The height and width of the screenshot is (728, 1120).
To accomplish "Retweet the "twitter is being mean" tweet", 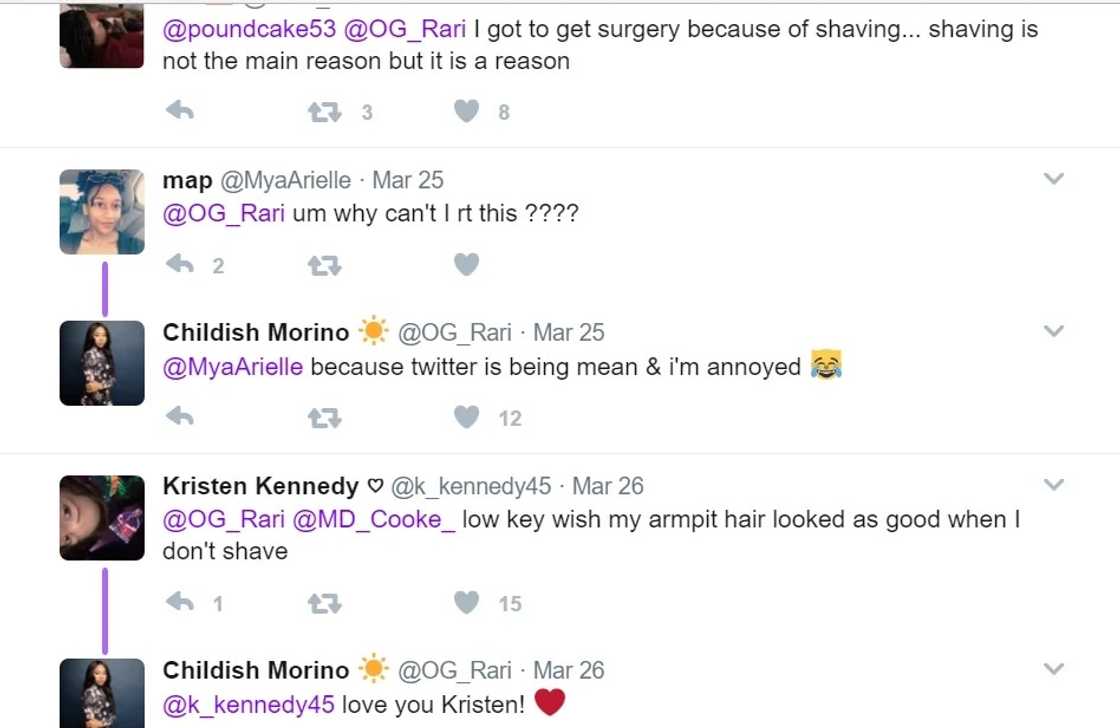I will click(x=324, y=418).
